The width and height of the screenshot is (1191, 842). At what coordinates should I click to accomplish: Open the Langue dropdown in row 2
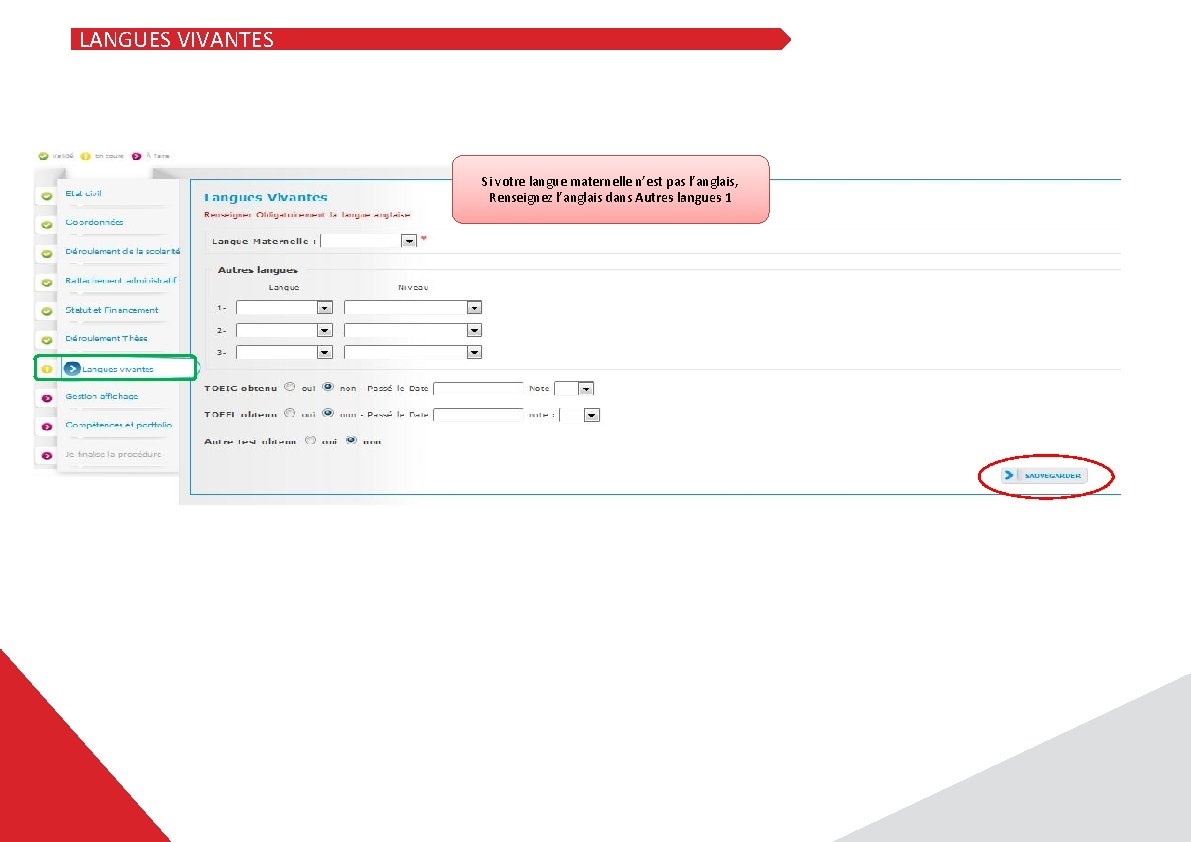tap(284, 330)
